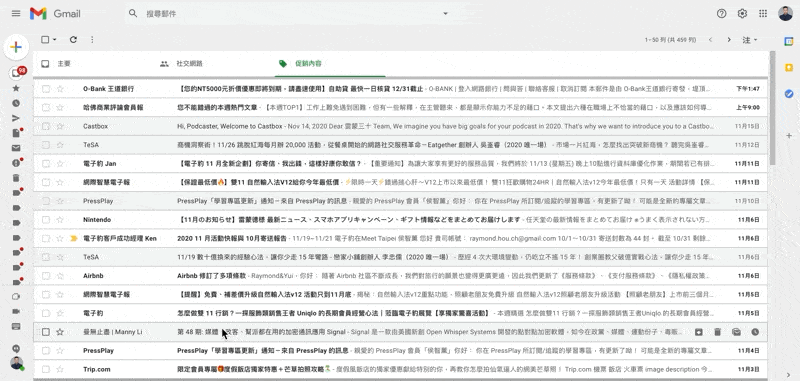
Task: Click the 搜尋郵件 search field
Action: click(290, 13)
